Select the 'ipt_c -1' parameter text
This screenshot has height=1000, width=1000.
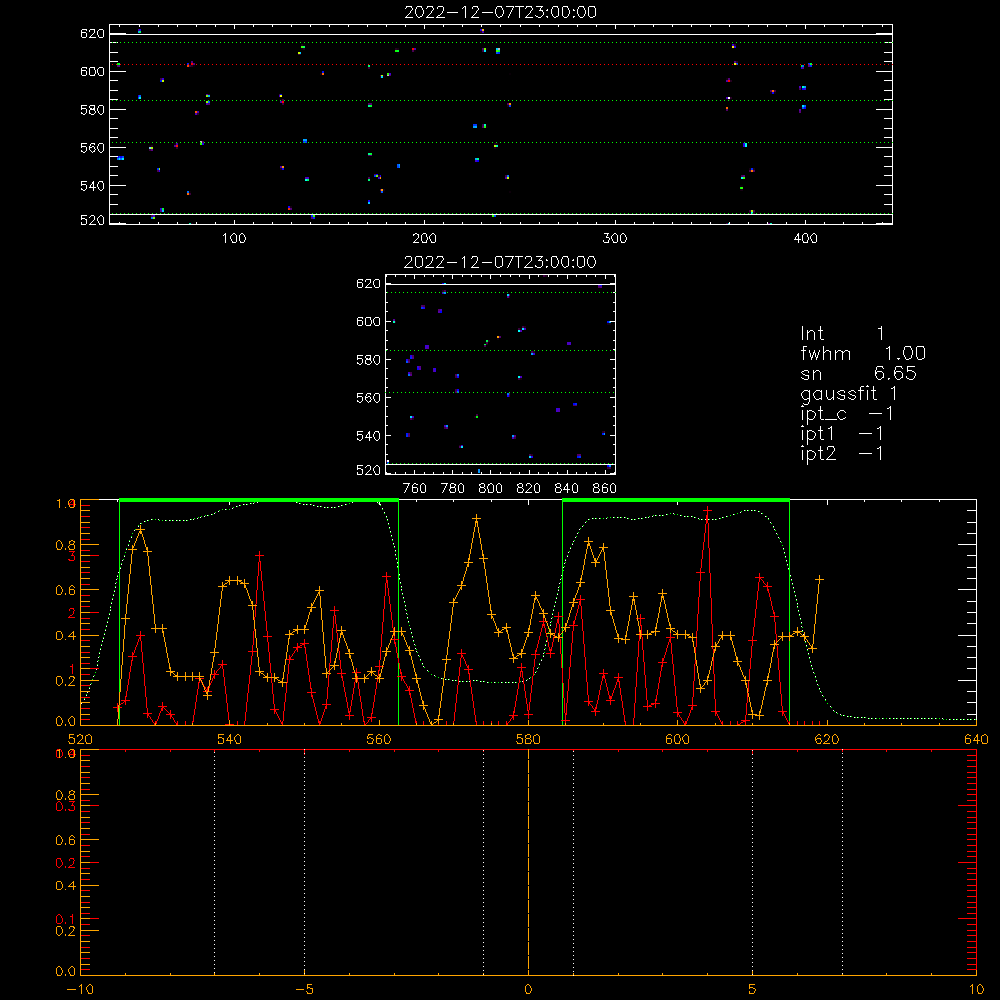click(847, 415)
